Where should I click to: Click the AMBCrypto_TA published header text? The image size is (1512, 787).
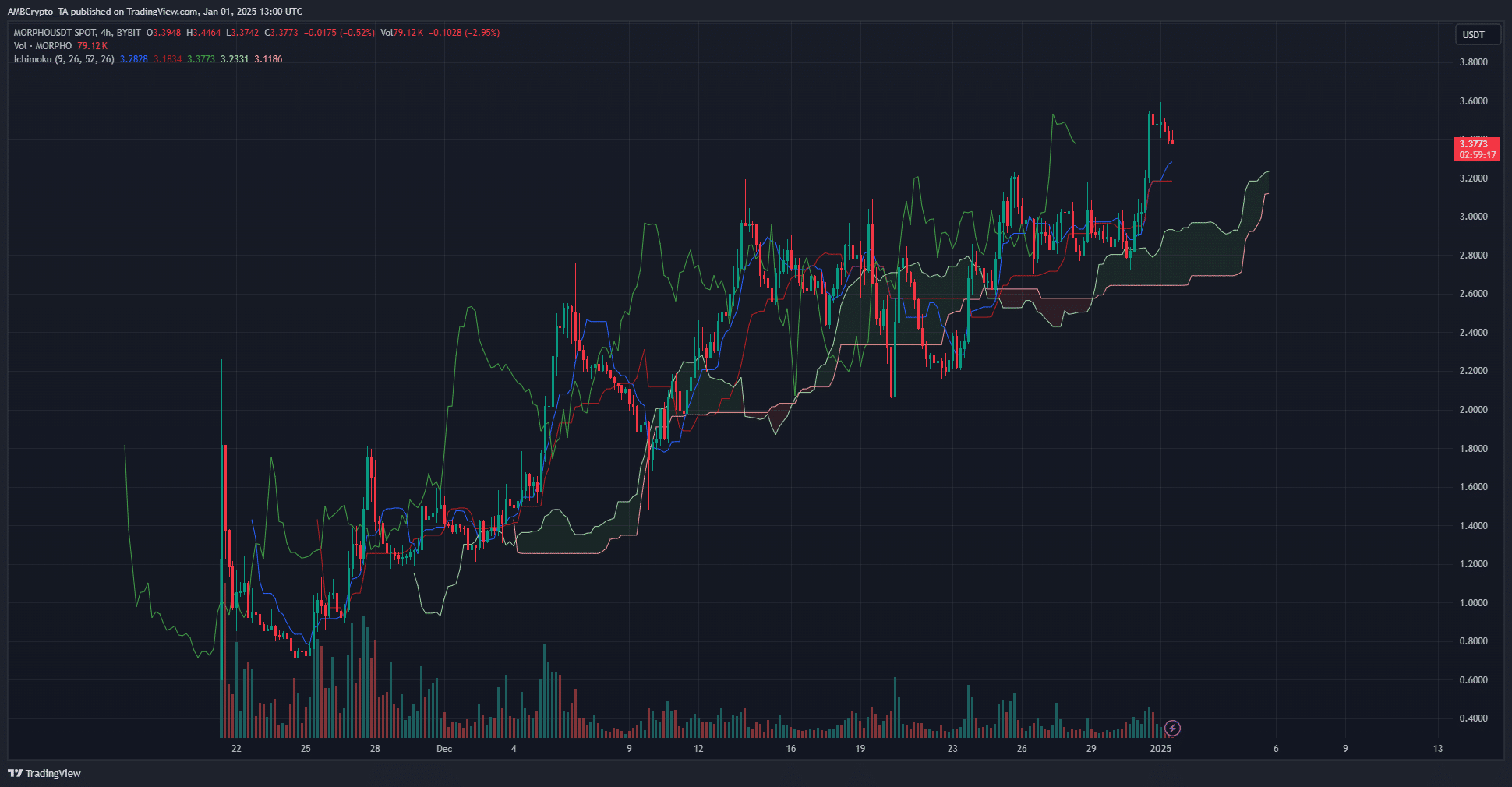tap(154, 12)
